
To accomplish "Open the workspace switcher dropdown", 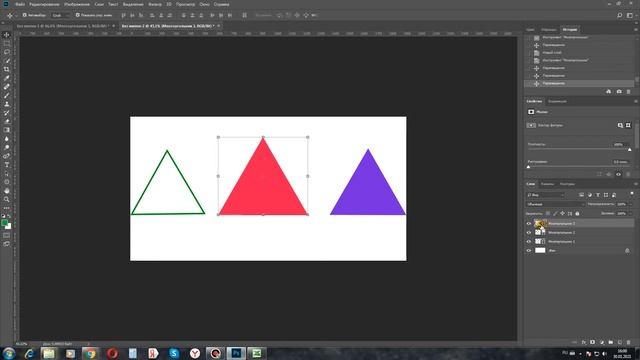I will pyautogui.click(x=630, y=15).
